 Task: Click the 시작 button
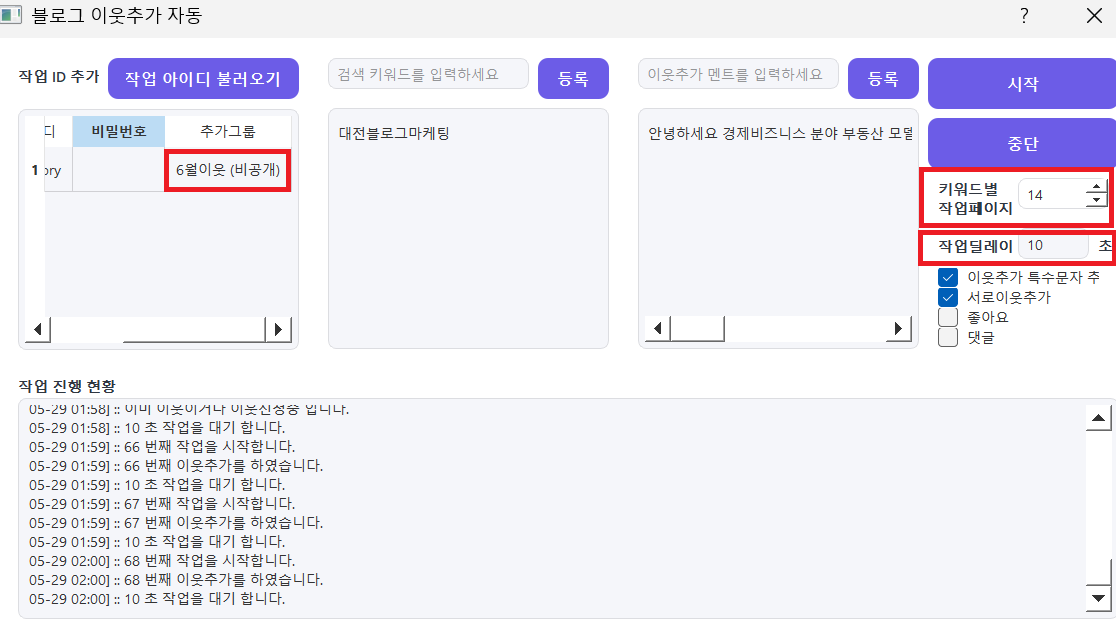(x=1022, y=84)
